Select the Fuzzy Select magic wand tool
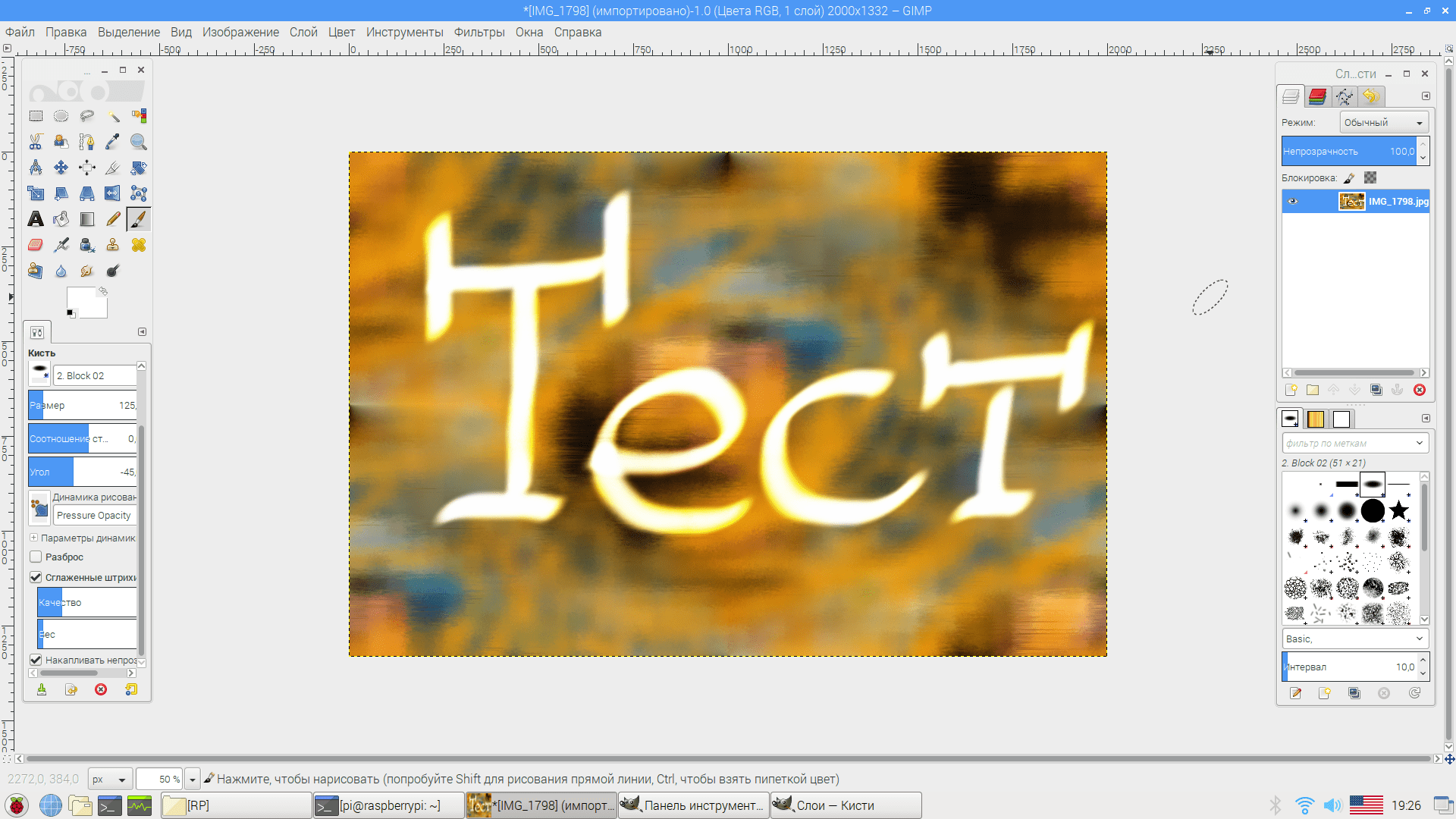 pos(113,116)
